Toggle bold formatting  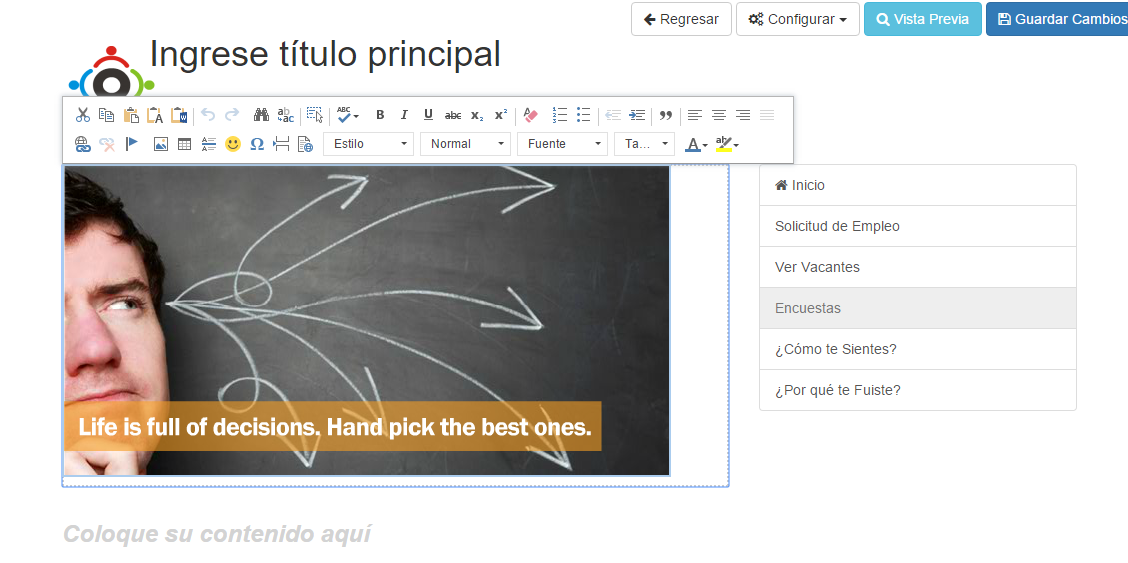tap(380, 115)
